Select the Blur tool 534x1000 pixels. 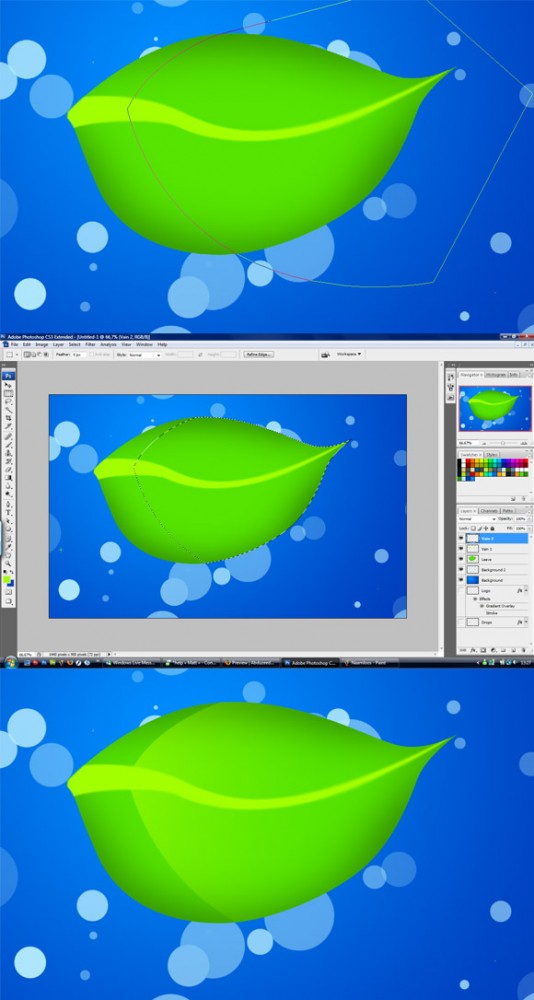pos(8,485)
